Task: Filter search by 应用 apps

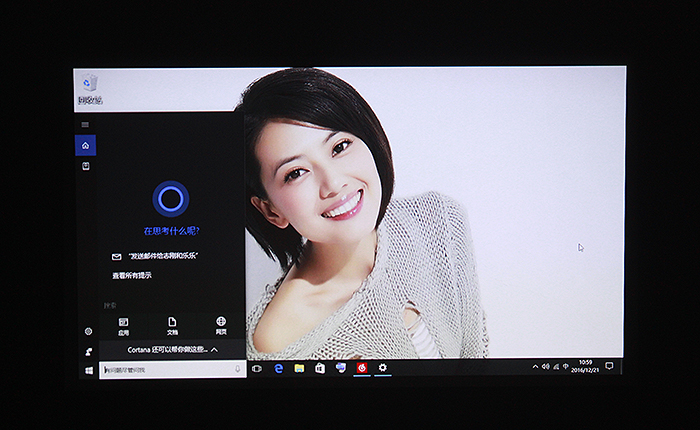Action: pos(123,326)
